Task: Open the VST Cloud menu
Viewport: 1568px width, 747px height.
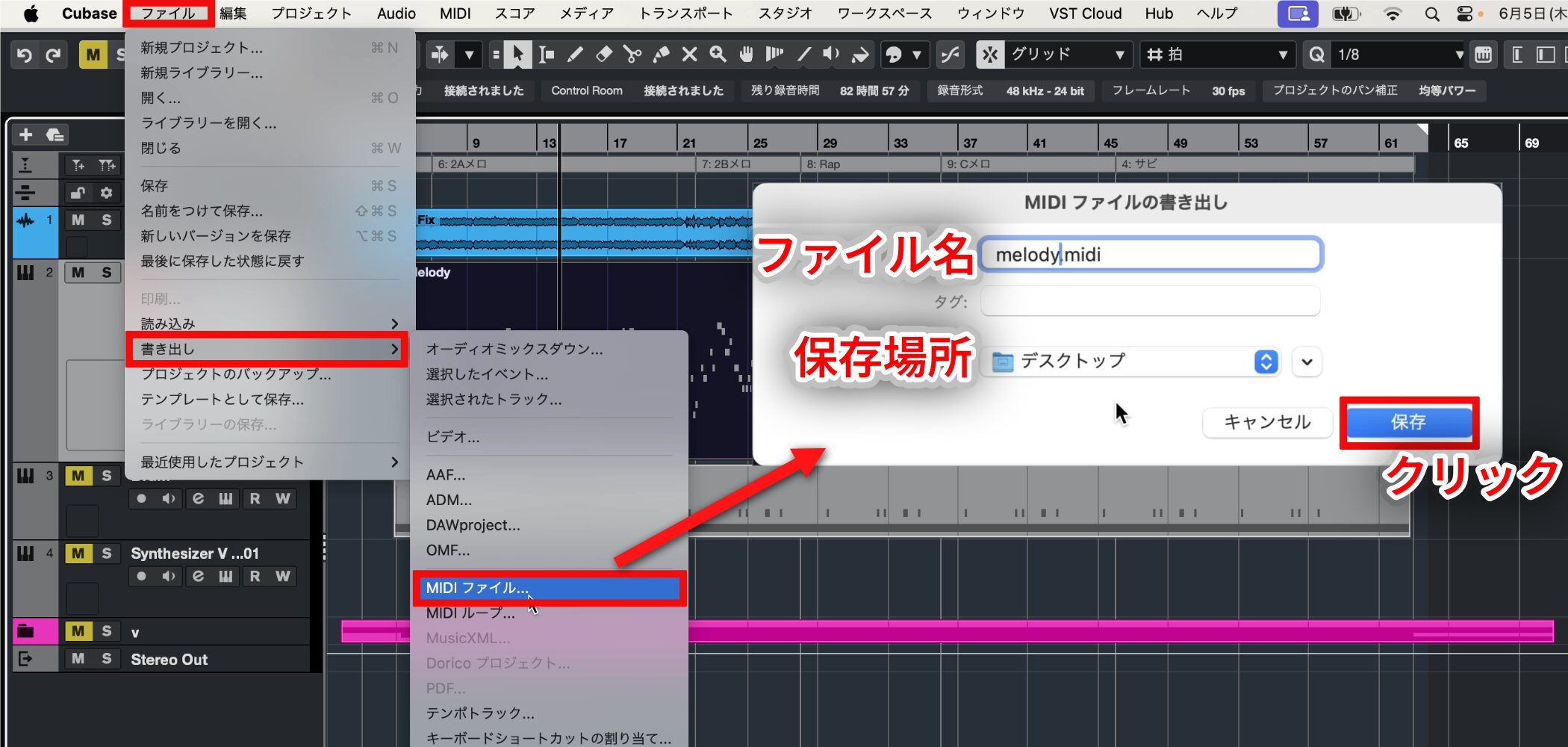Action: point(1085,13)
